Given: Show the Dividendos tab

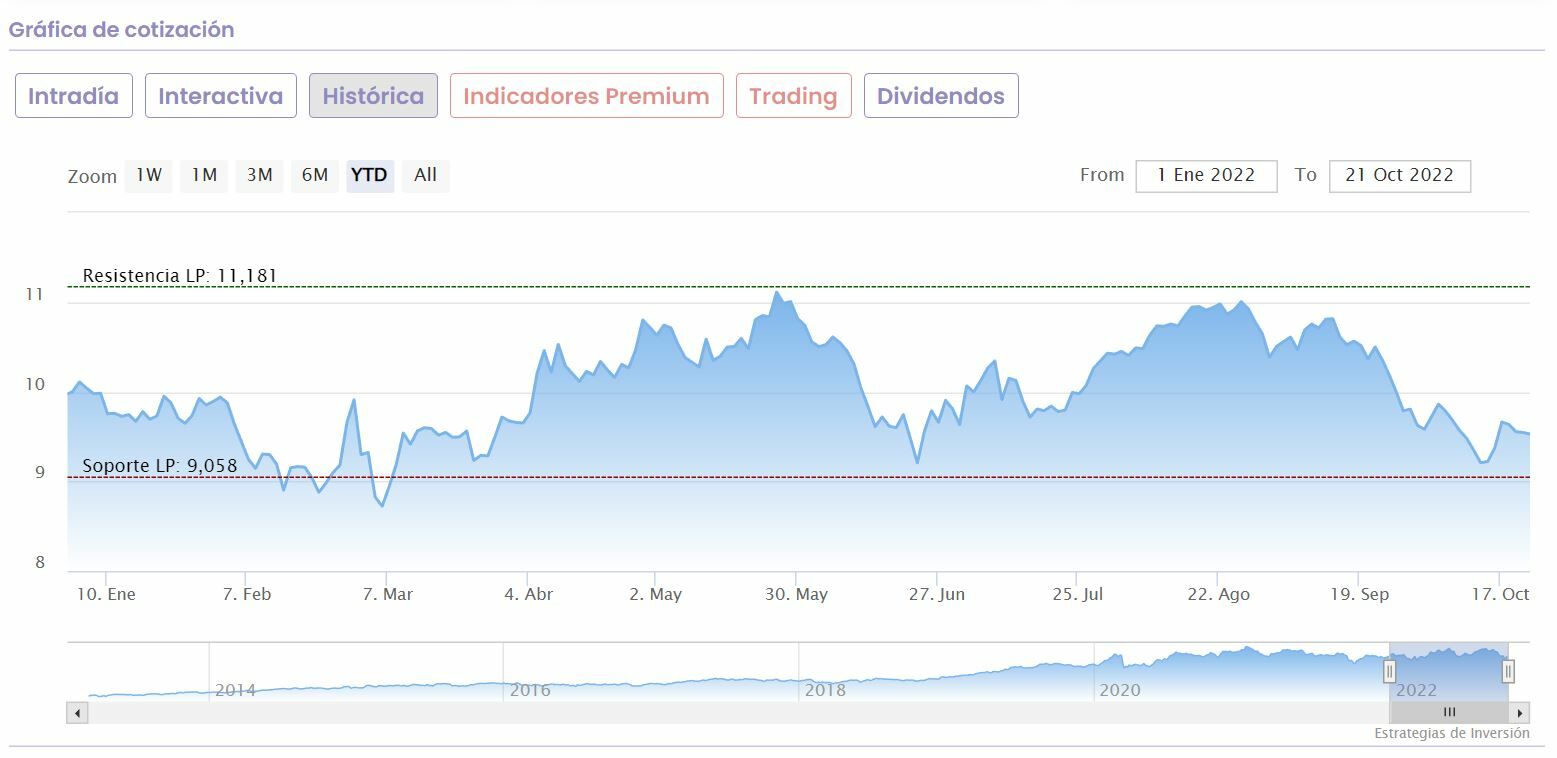Looking at the screenshot, I should click(940, 96).
